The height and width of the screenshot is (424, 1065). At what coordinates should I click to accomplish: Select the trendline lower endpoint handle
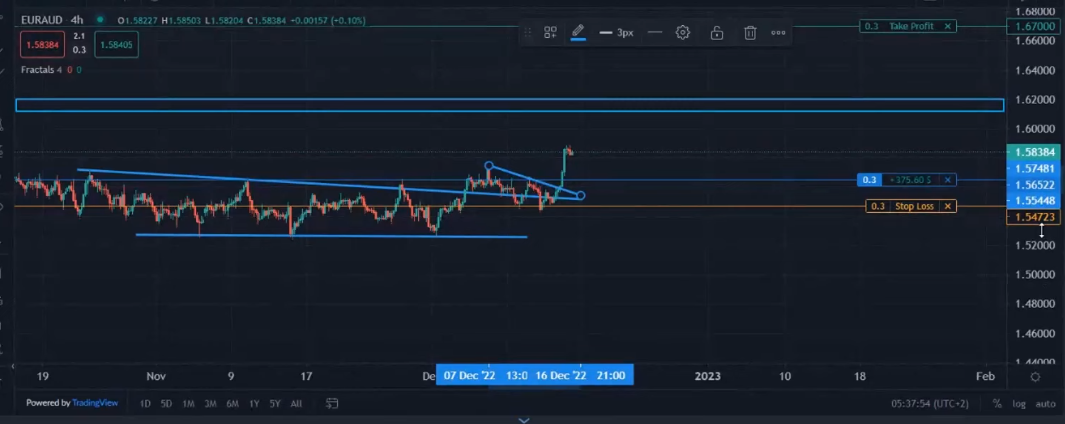[x=581, y=196]
